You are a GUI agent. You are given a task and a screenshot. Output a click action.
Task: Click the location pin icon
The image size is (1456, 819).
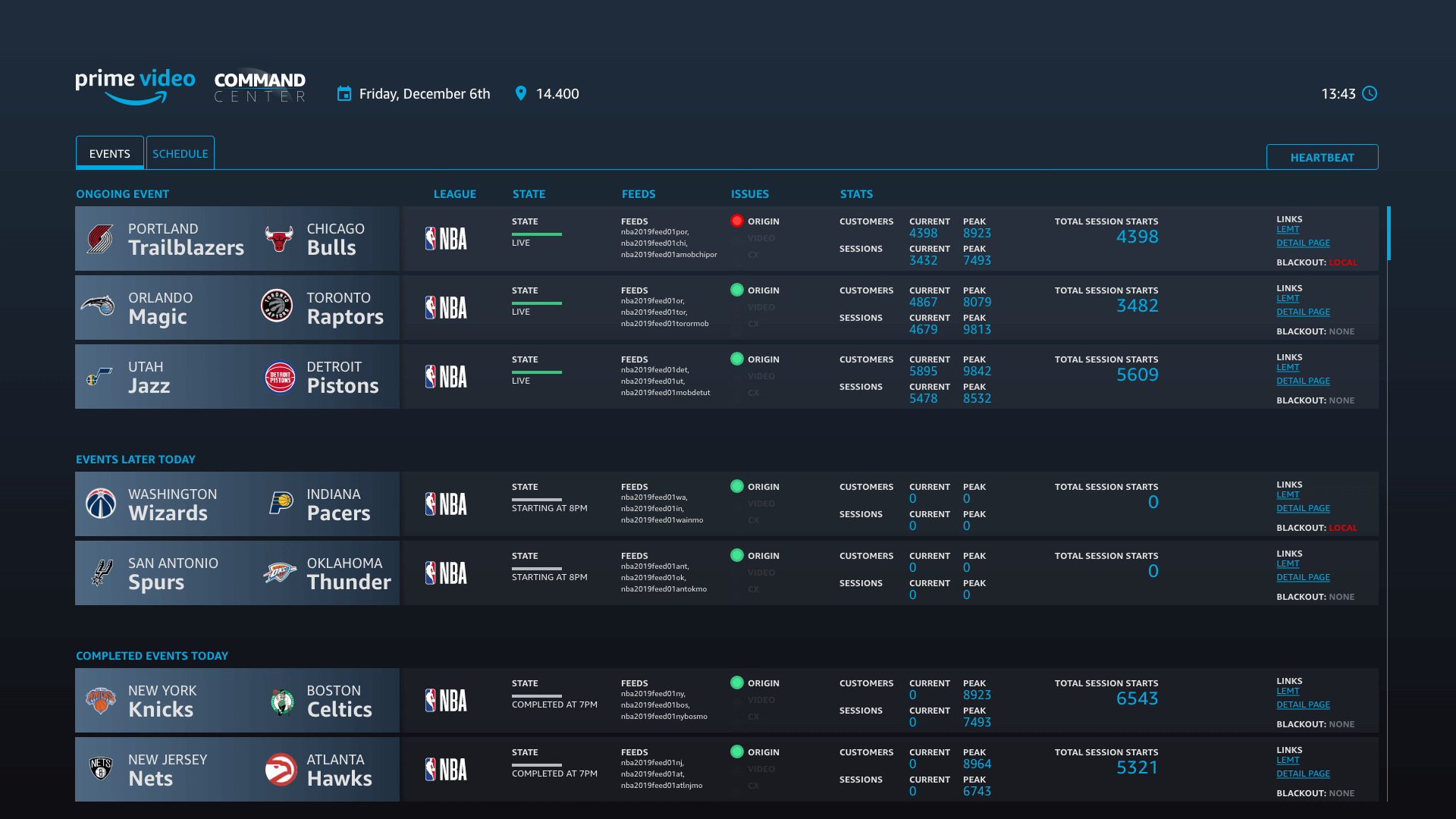[520, 93]
